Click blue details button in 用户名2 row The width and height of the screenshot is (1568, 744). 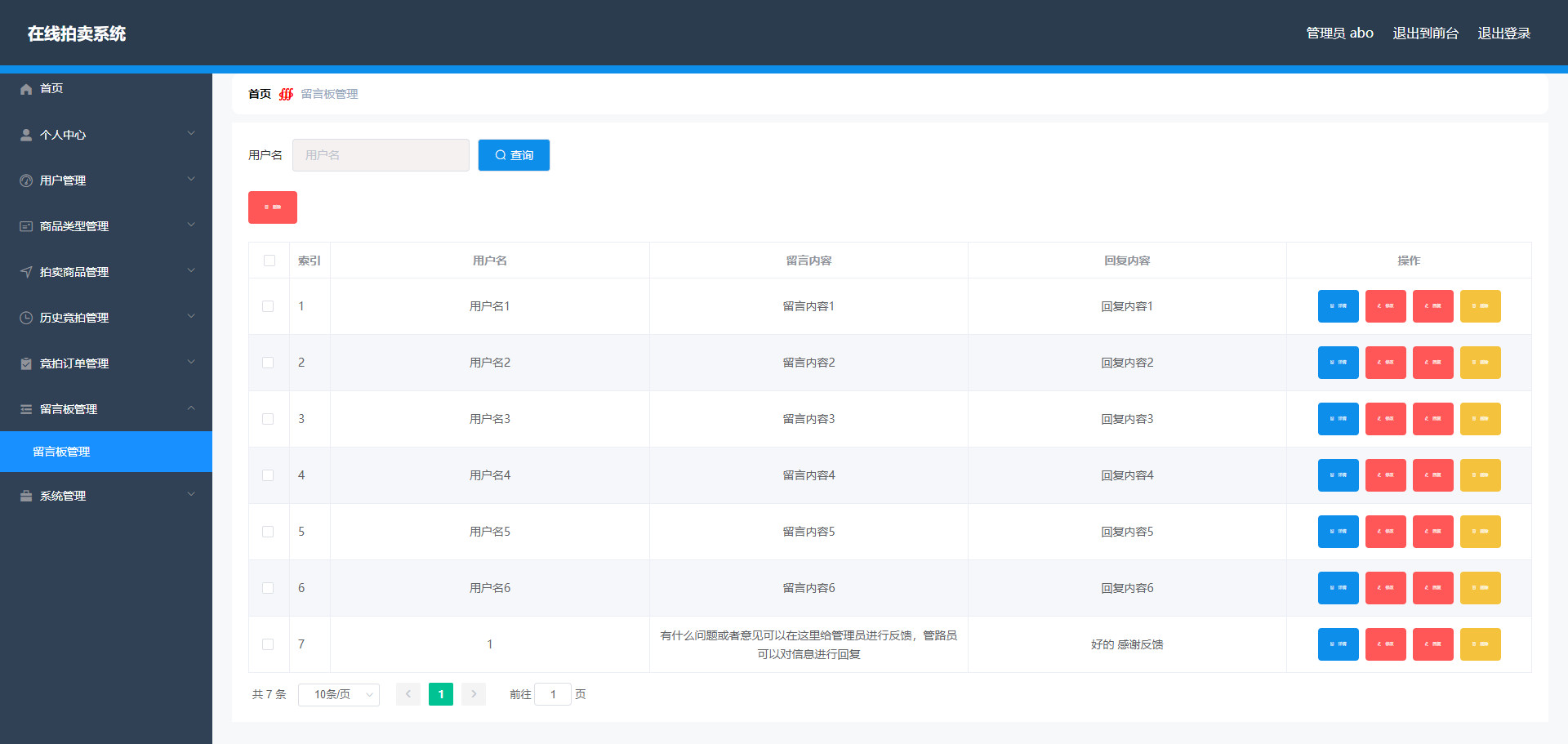(x=1338, y=363)
